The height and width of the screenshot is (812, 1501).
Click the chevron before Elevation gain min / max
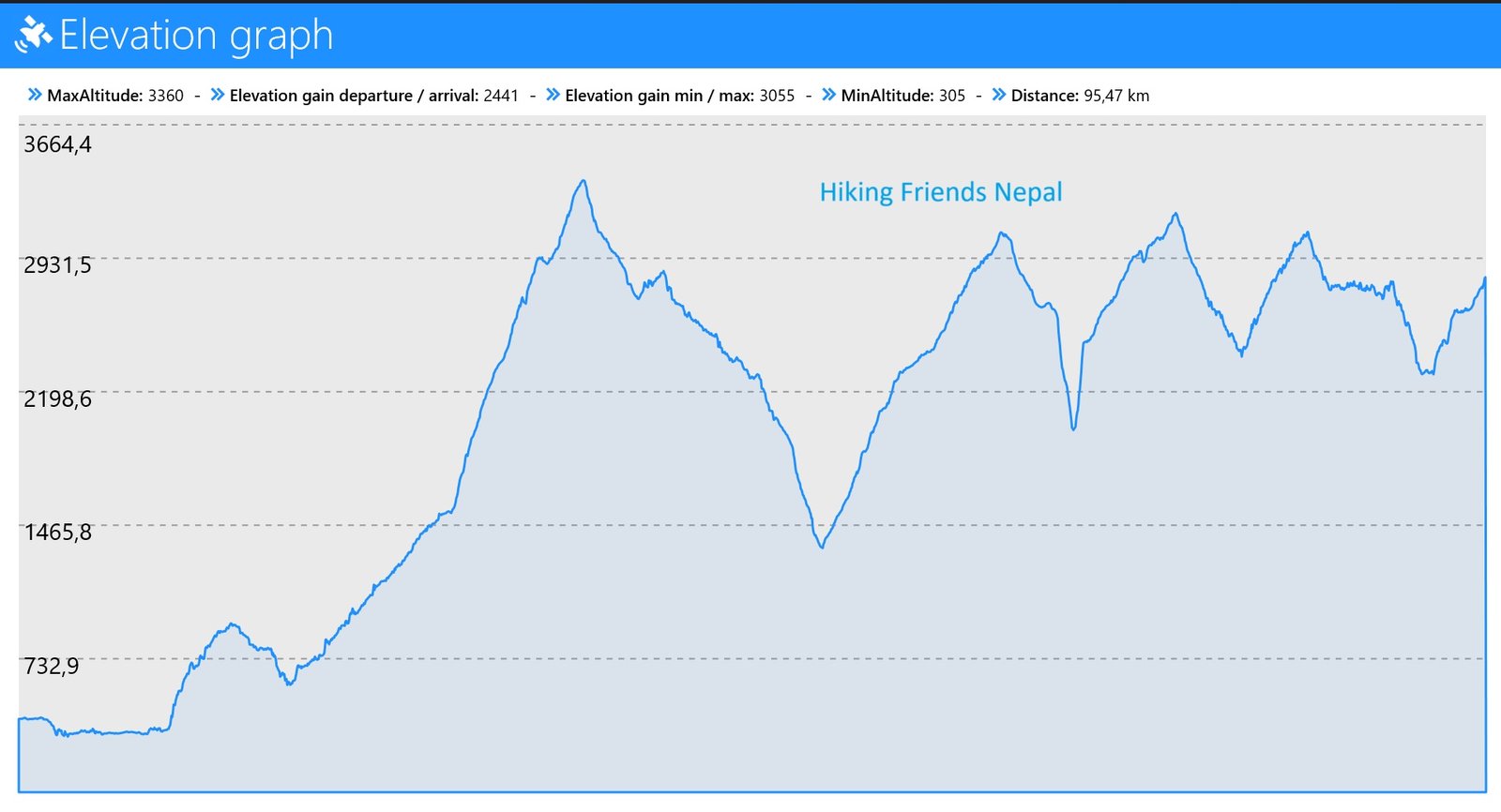coord(553,95)
